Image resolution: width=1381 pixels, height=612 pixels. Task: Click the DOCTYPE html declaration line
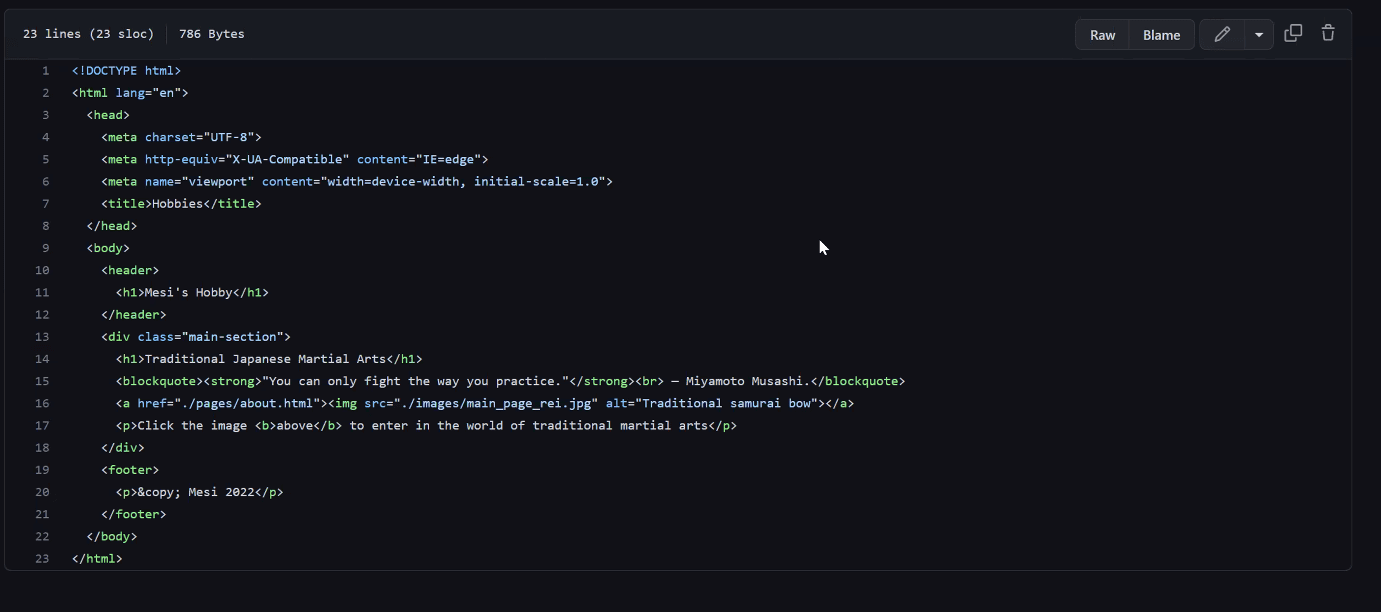click(x=126, y=71)
